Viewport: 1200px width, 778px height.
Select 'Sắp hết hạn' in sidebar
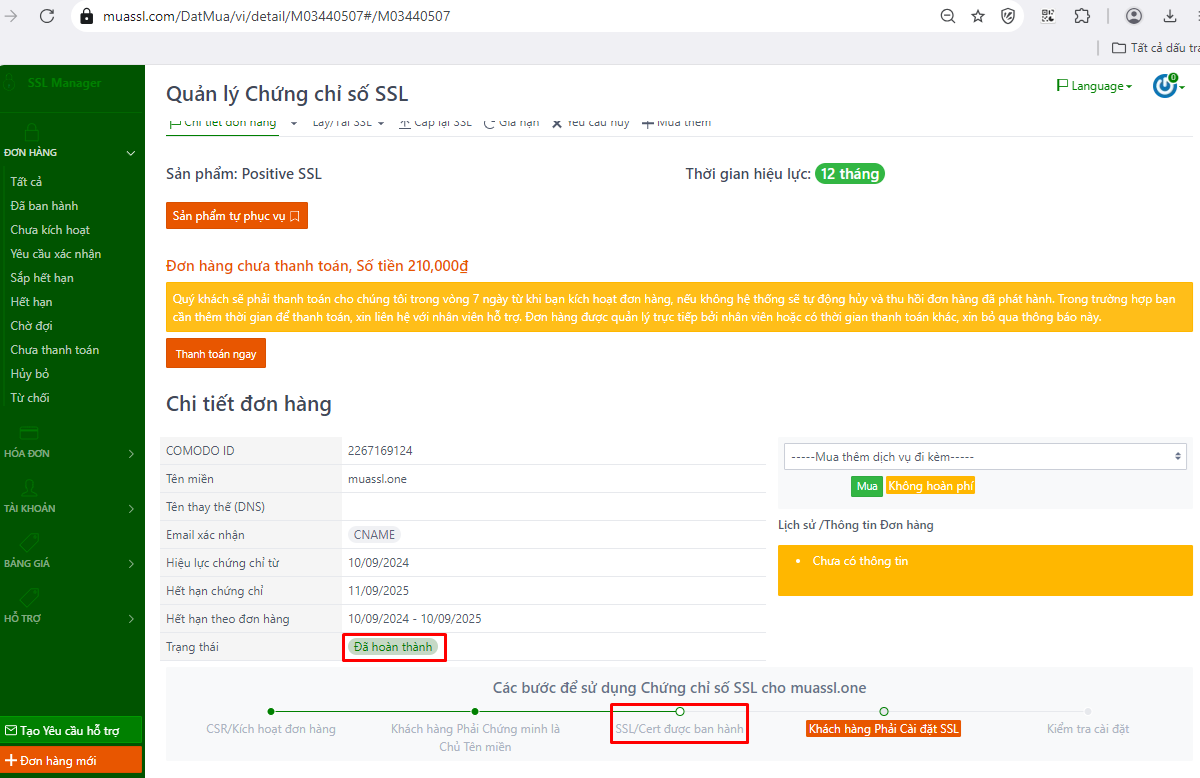pyautogui.click(x=41, y=278)
